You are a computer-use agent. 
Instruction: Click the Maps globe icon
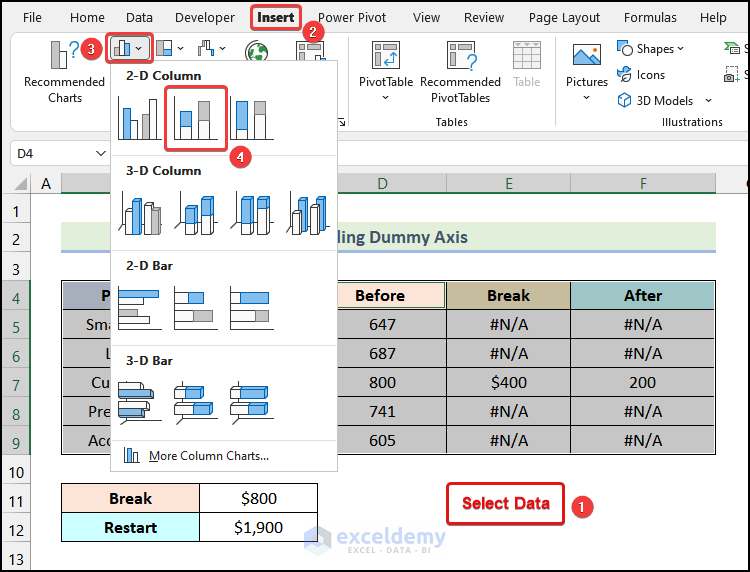(256, 52)
